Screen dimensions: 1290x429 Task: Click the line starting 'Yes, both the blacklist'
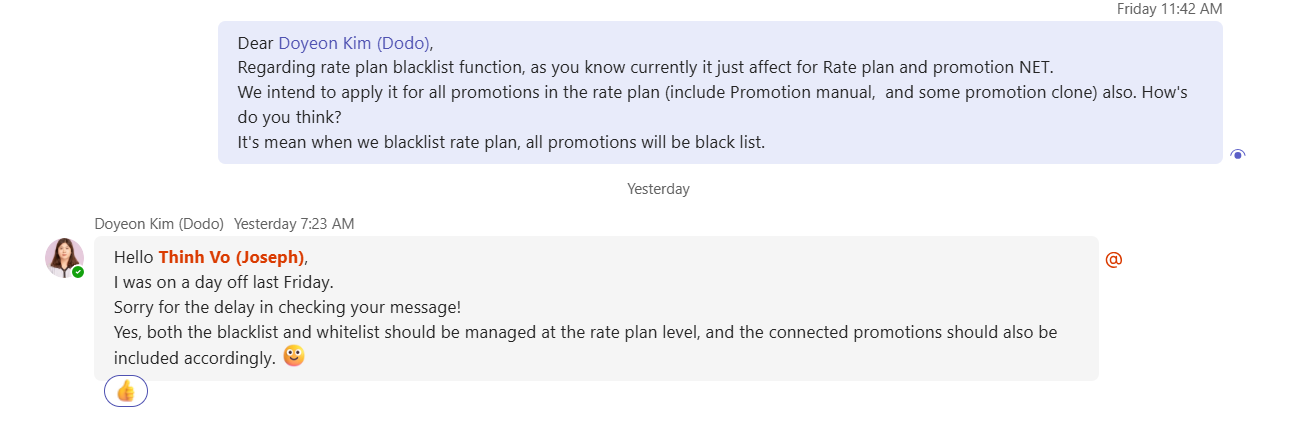(x=585, y=332)
